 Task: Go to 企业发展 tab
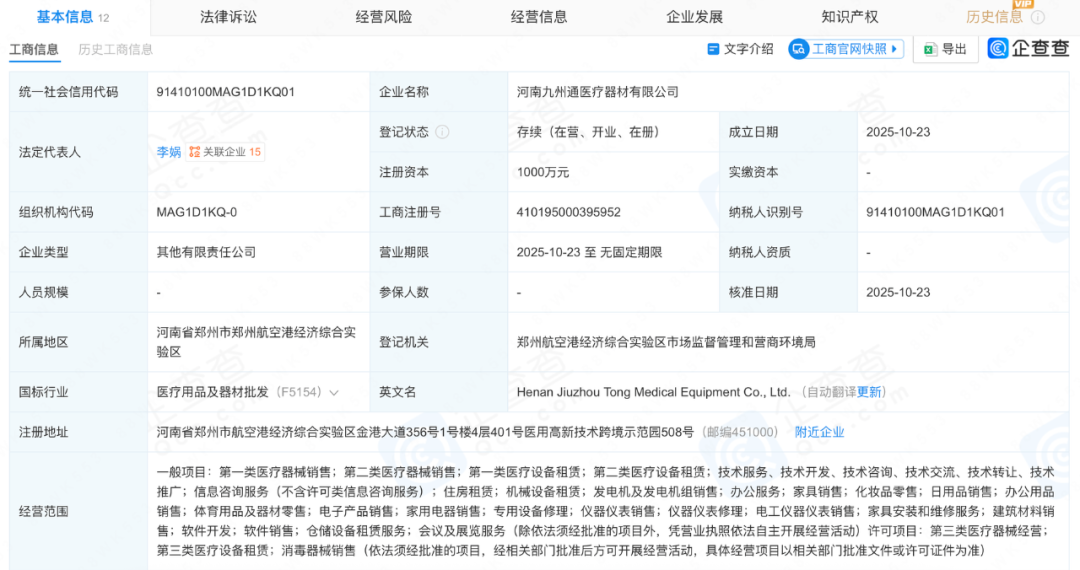click(x=694, y=17)
